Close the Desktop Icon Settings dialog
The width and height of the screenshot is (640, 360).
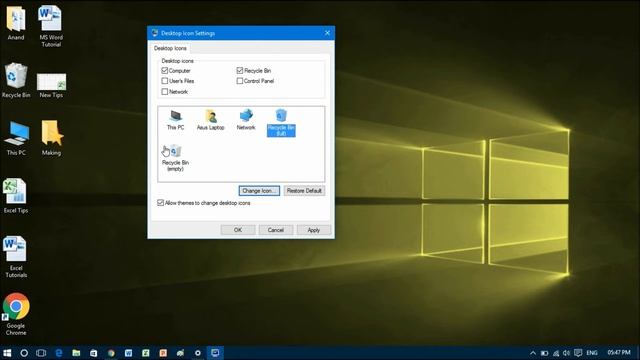point(327,33)
